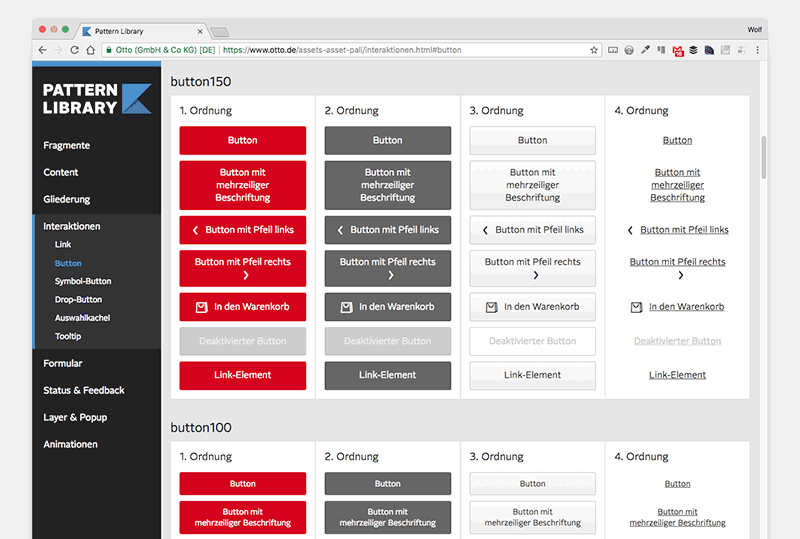Image resolution: width=800 pixels, height=539 pixels.
Task: Collapse the Interaktionen sidebar section
Action: pos(72,226)
